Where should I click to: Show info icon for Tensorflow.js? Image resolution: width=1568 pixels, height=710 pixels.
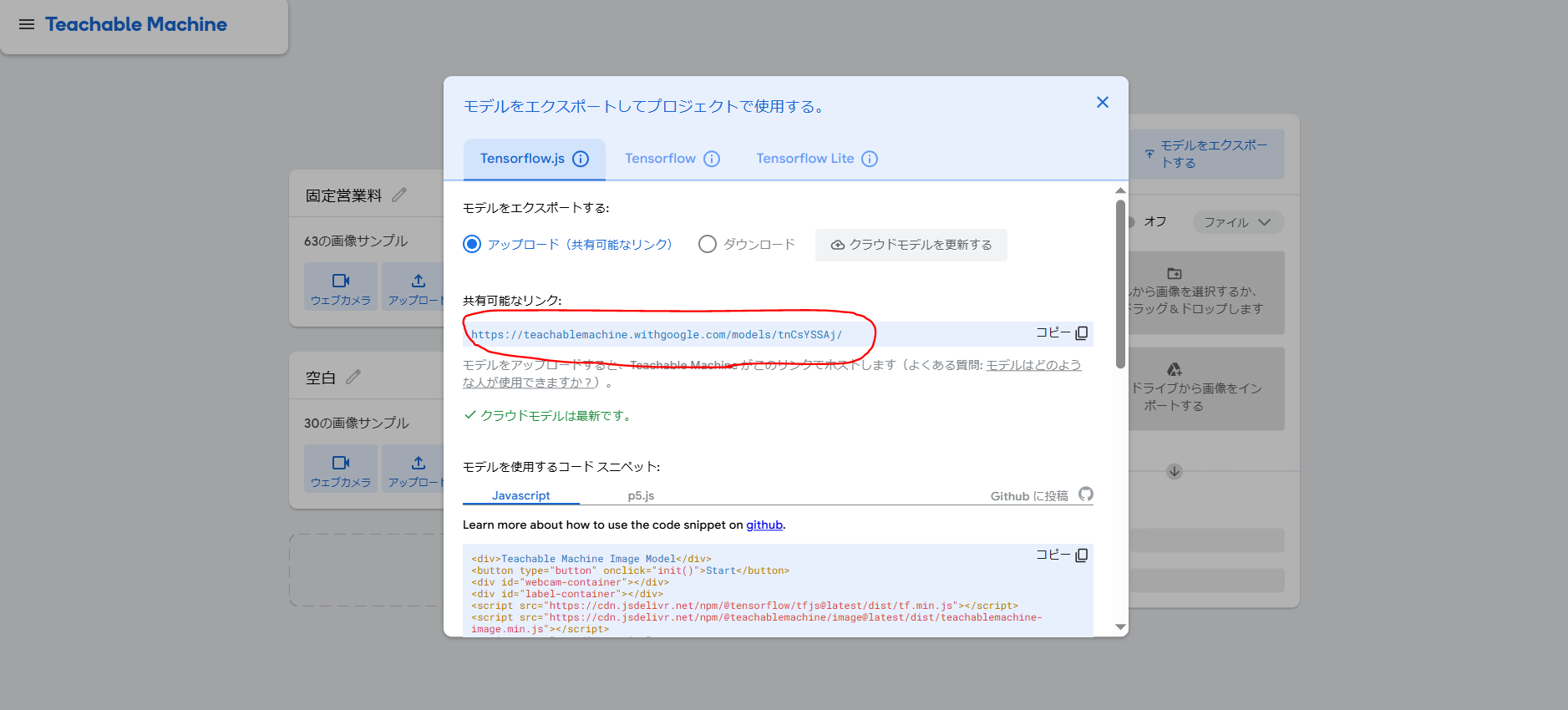click(x=581, y=159)
